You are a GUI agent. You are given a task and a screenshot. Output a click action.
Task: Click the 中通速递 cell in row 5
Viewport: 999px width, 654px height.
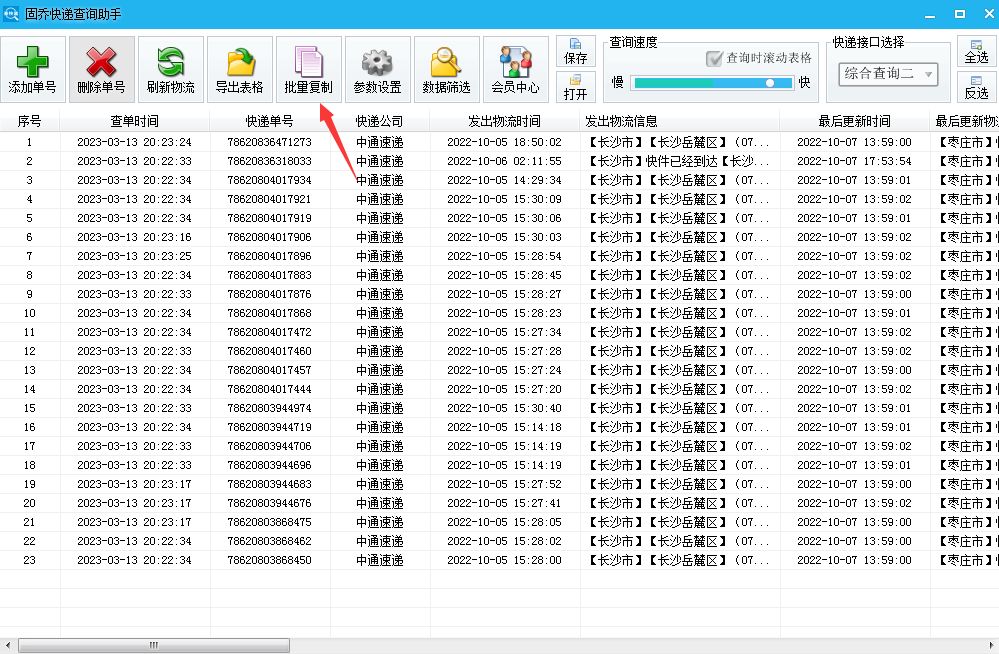coord(379,218)
